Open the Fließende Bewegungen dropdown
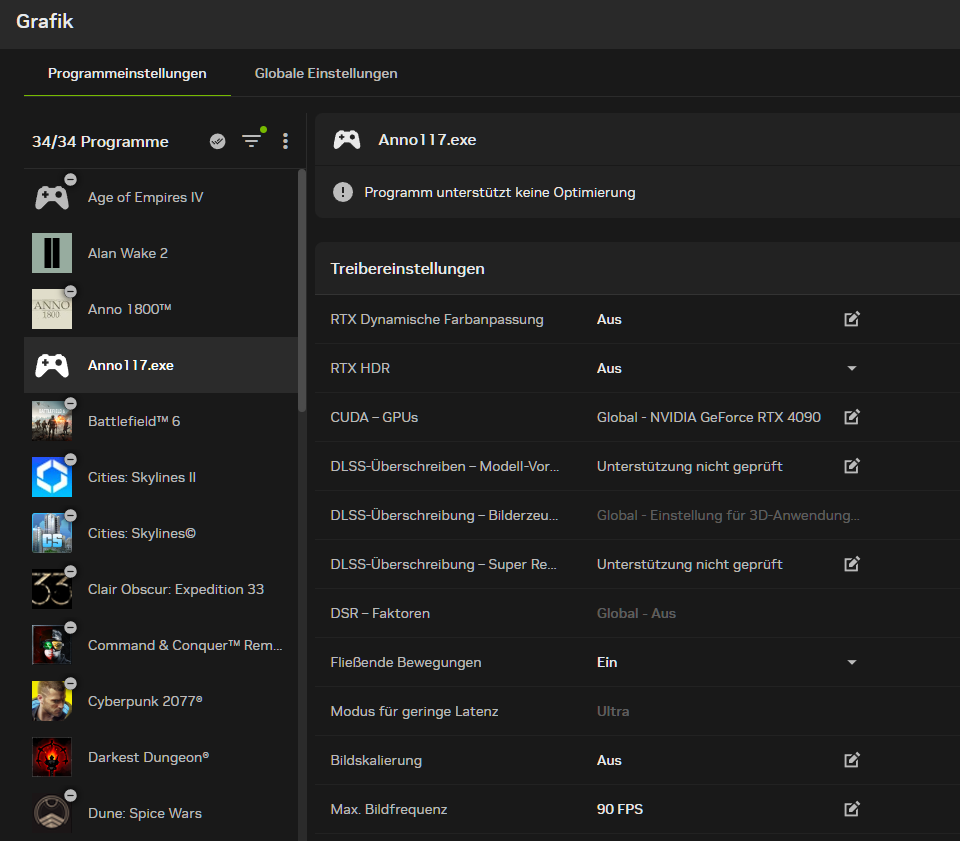 pos(852,662)
